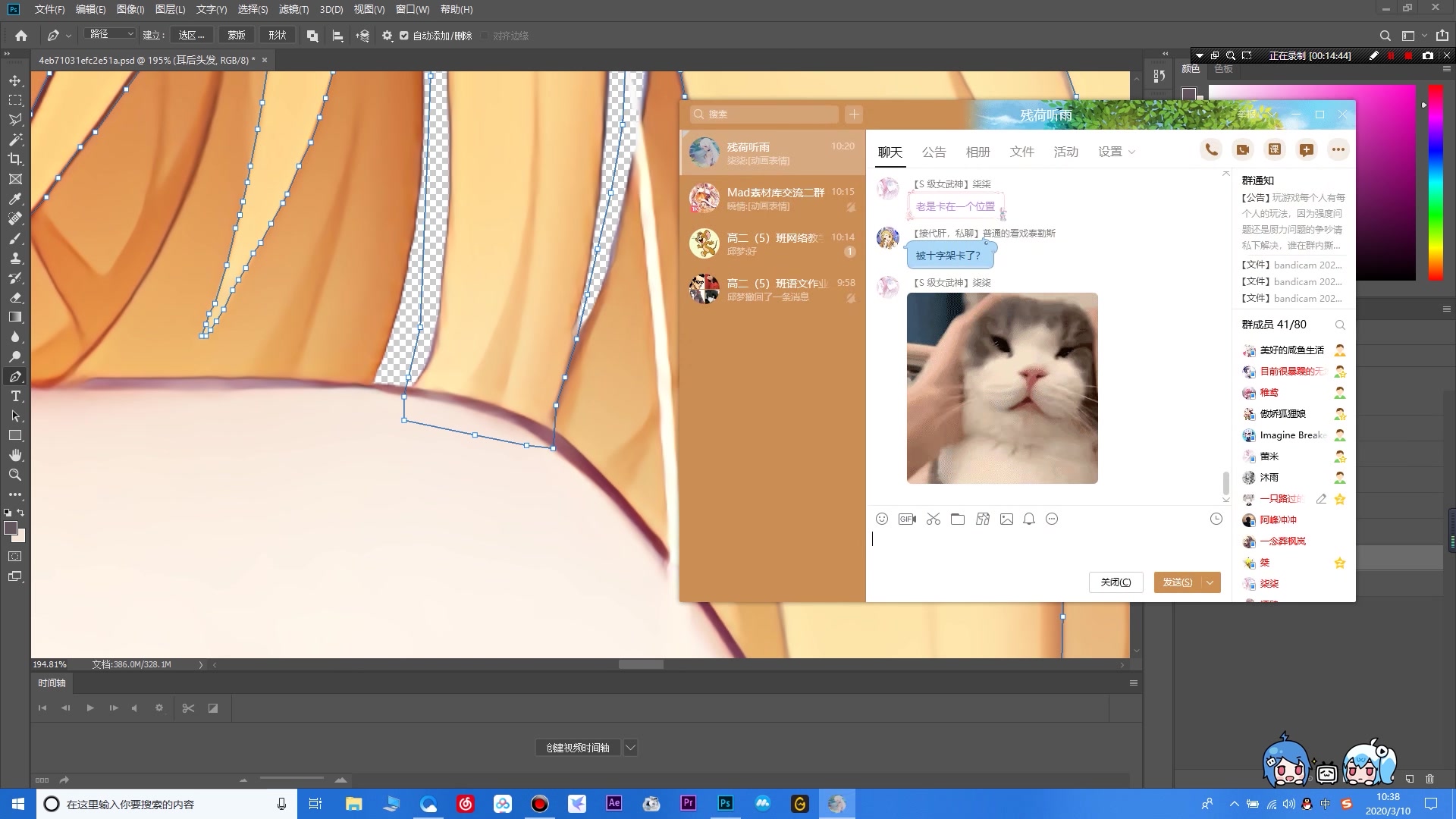
Task: Toggle Quick Mask mode
Action: (x=15, y=556)
